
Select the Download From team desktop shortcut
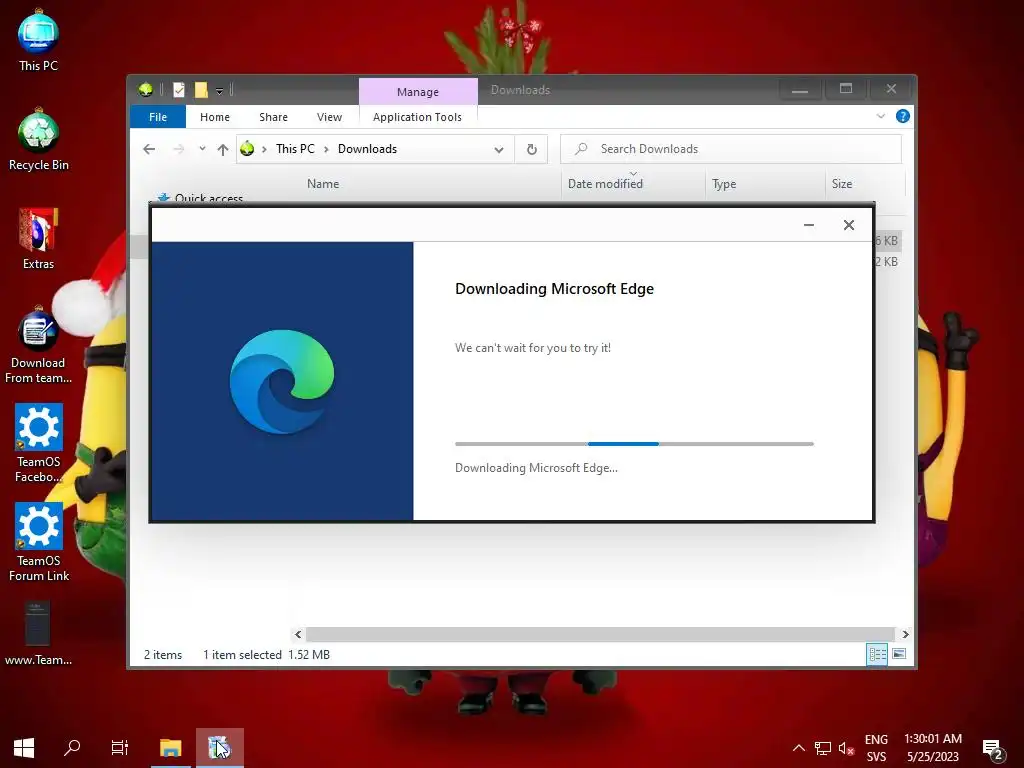click(38, 345)
